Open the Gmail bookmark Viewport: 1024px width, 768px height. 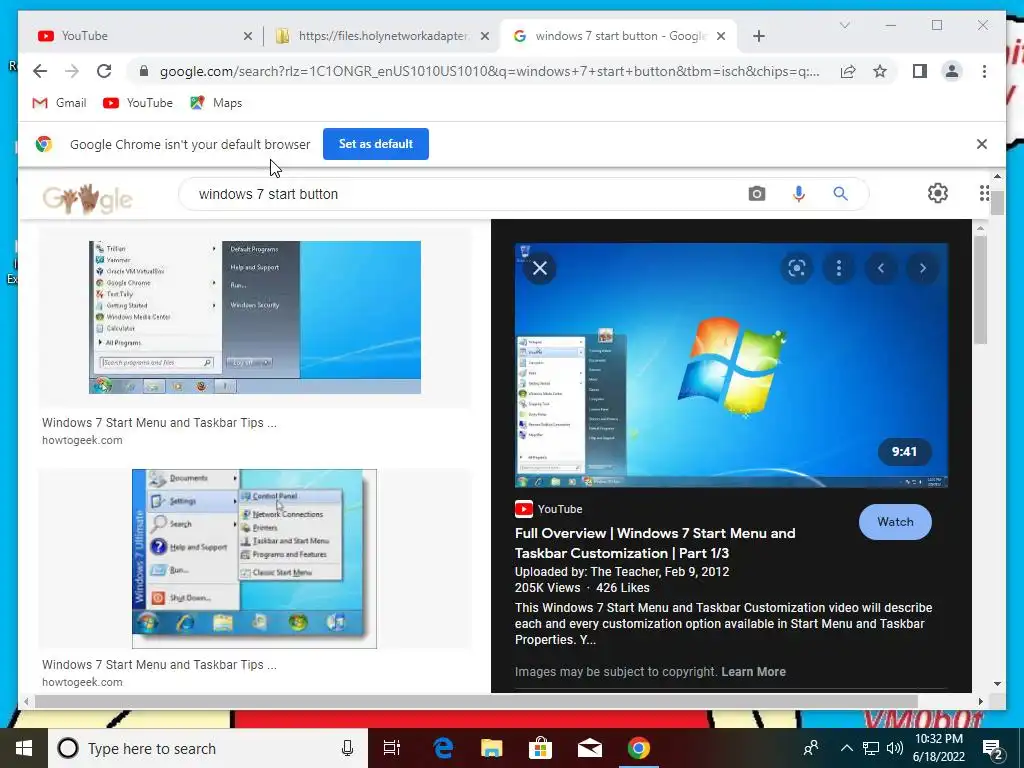pyautogui.click(x=59, y=103)
